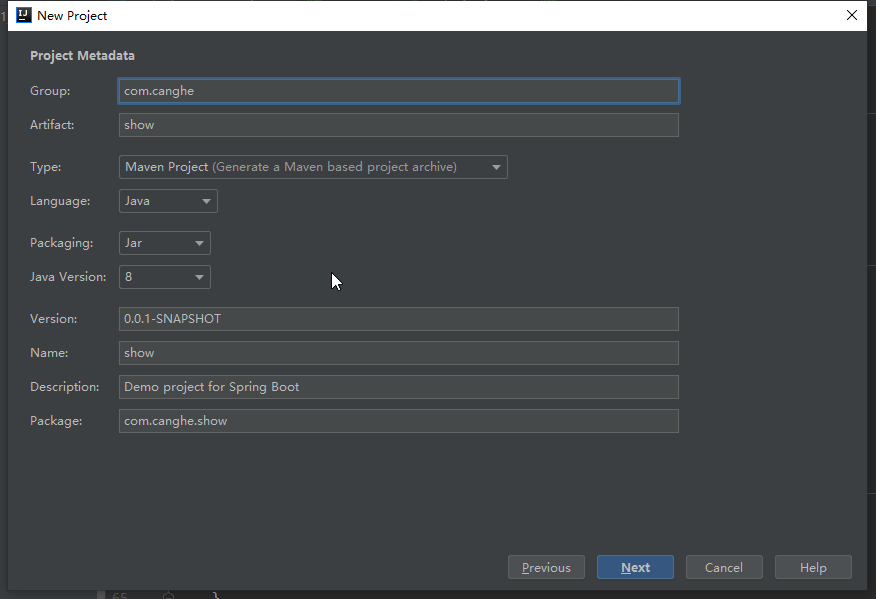Cancel the new project wizard

pyautogui.click(x=724, y=567)
